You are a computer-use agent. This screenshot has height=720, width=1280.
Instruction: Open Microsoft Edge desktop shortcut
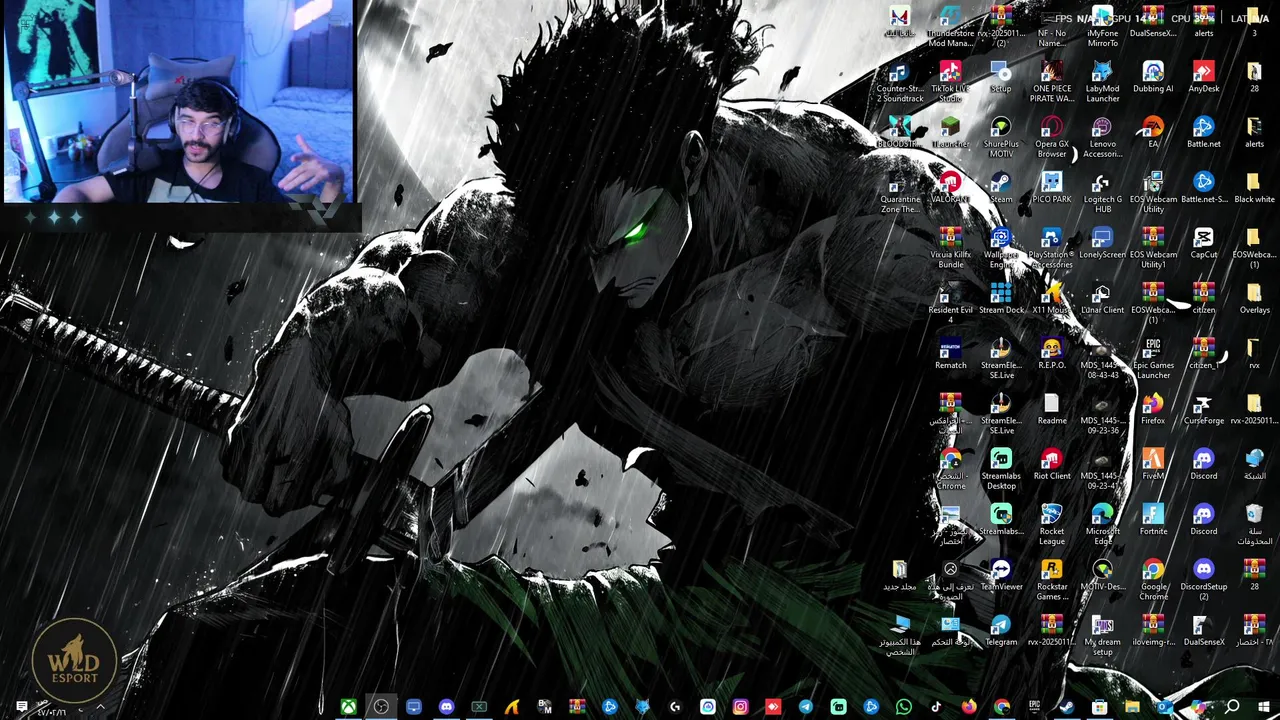pos(1102,524)
